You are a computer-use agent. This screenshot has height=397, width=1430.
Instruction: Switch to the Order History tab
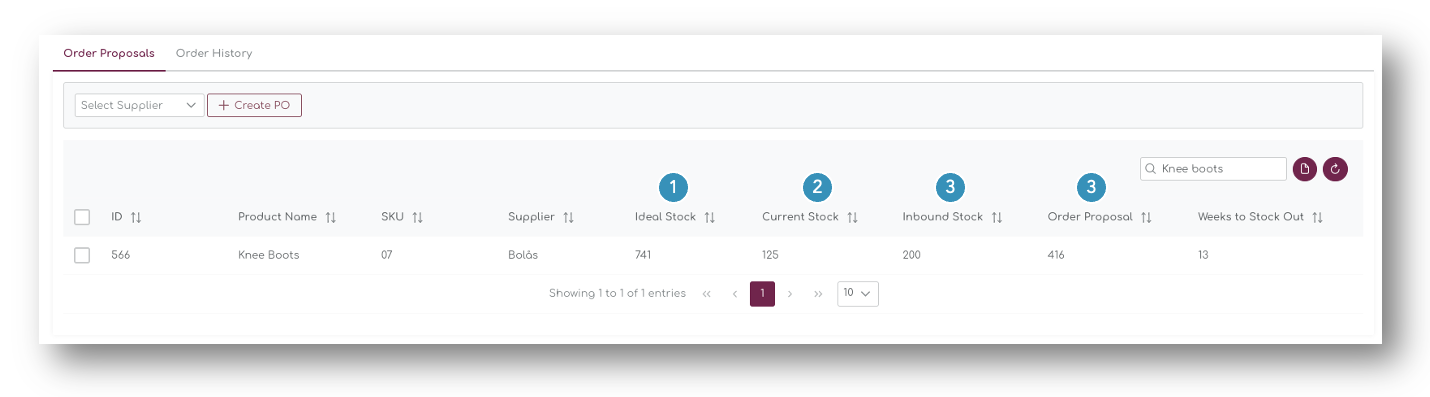[x=214, y=53]
